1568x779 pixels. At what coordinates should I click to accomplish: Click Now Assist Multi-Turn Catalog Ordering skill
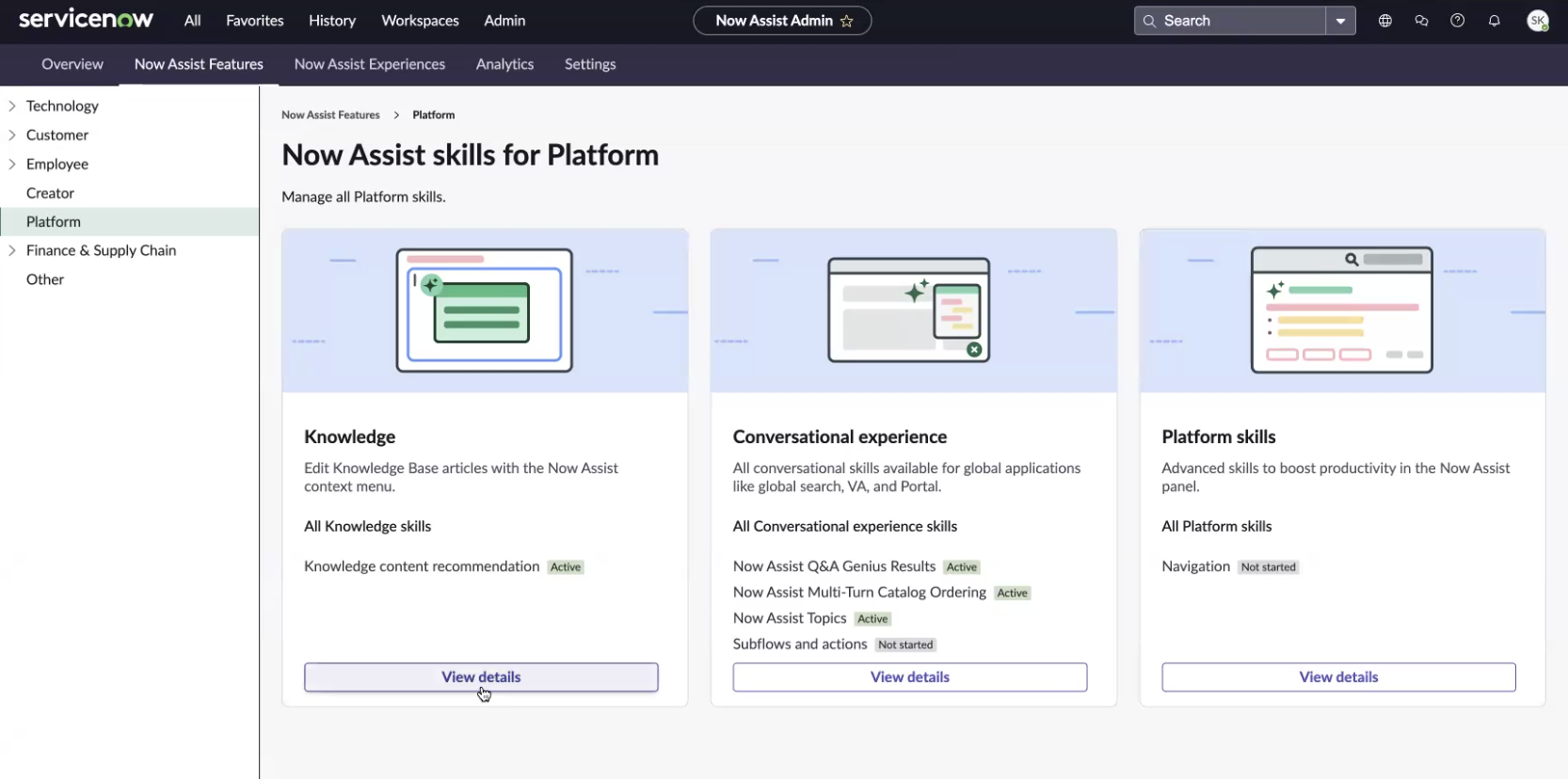click(859, 593)
